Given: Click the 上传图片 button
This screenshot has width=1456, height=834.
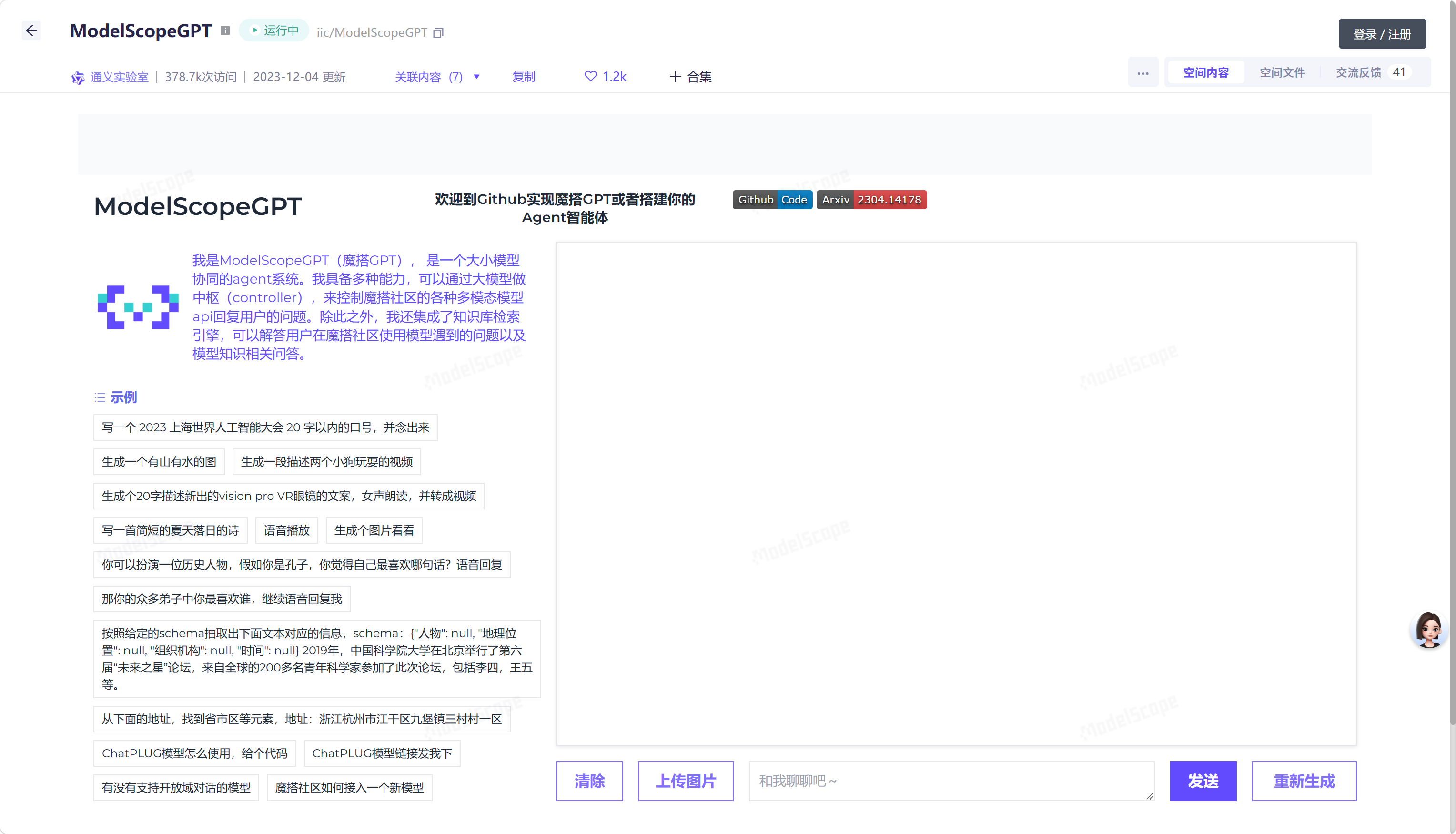Looking at the screenshot, I should (685, 781).
